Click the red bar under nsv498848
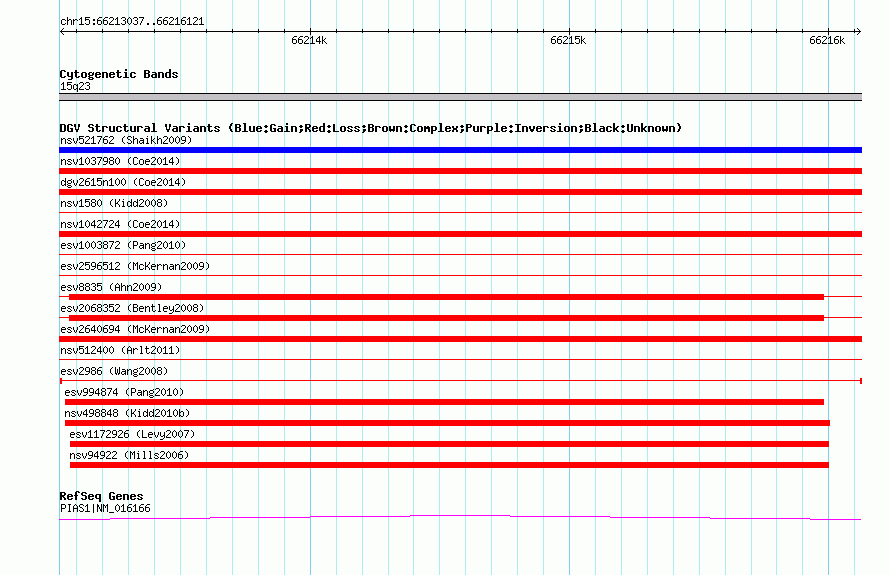This screenshot has width=890, height=575. coord(447,423)
